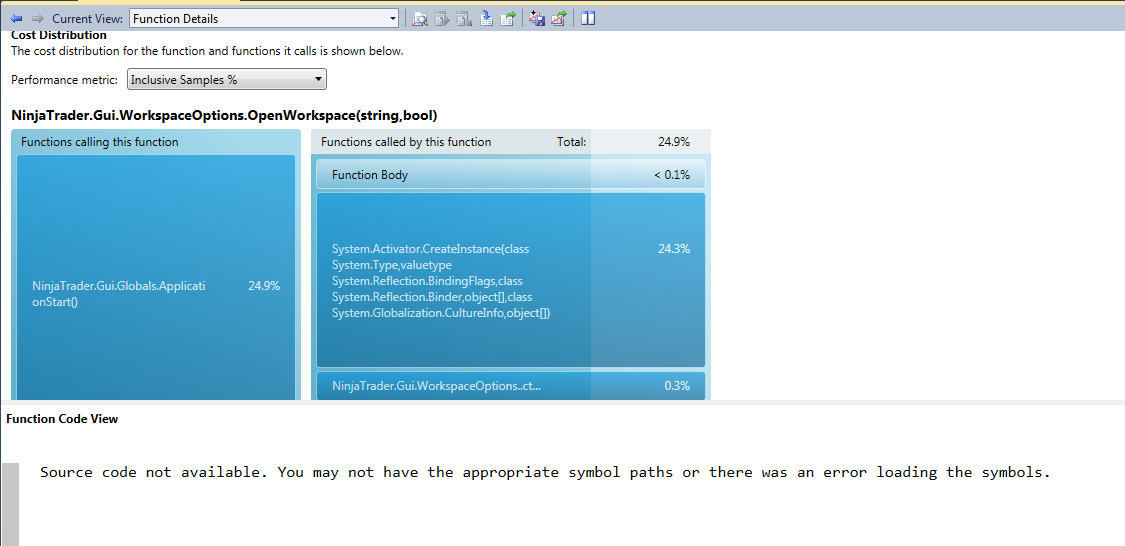1125x546 pixels.
Task: Click the '< 0.1%' Function Body value
Action: (672, 174)
